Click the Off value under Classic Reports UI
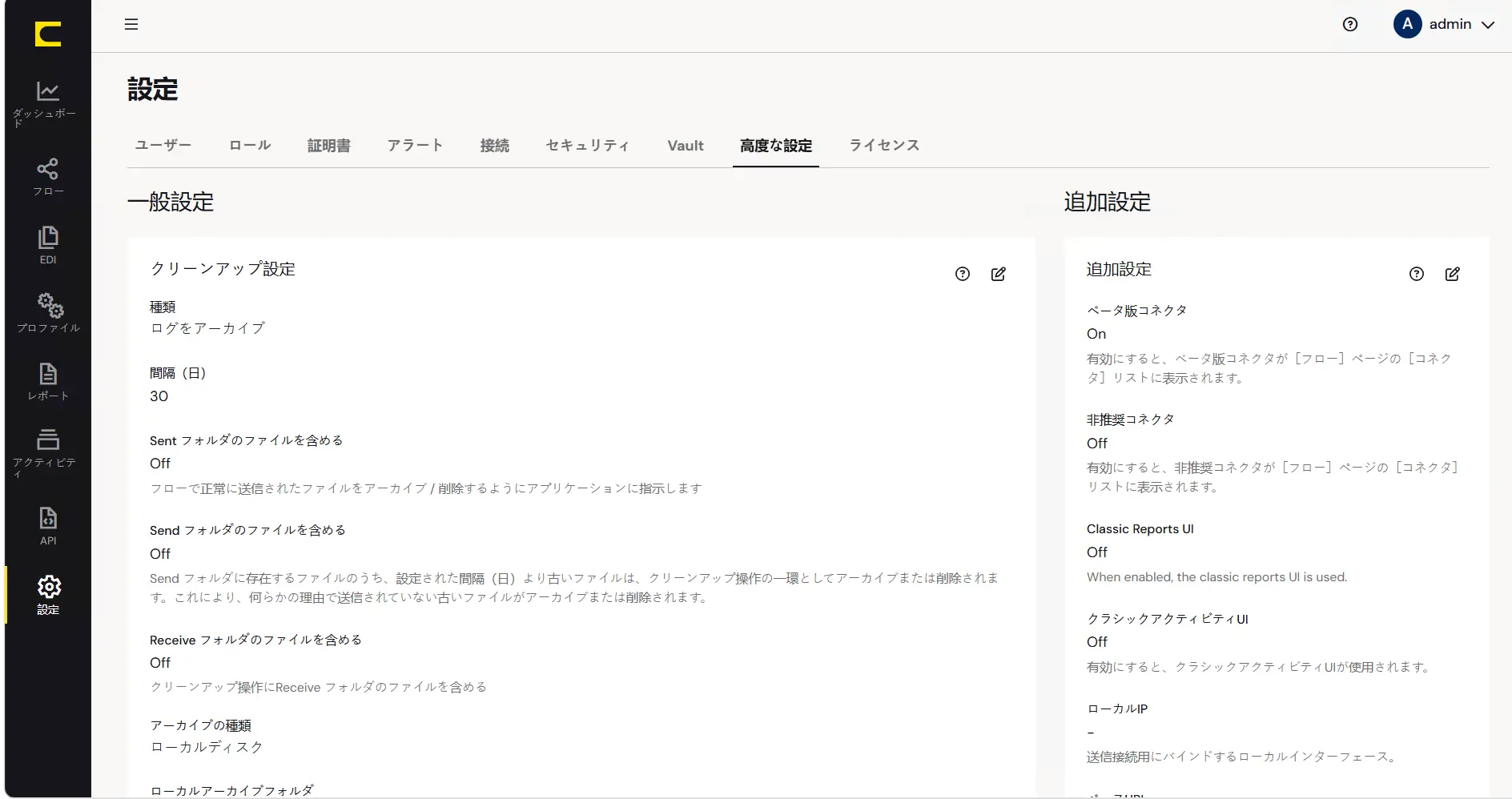 click(1097, 552)
